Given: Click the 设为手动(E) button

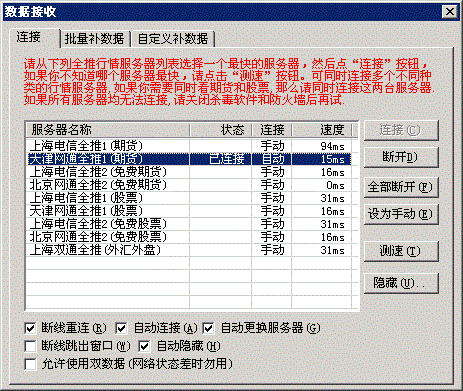Looking at the screenshot, I should point(401,214).
